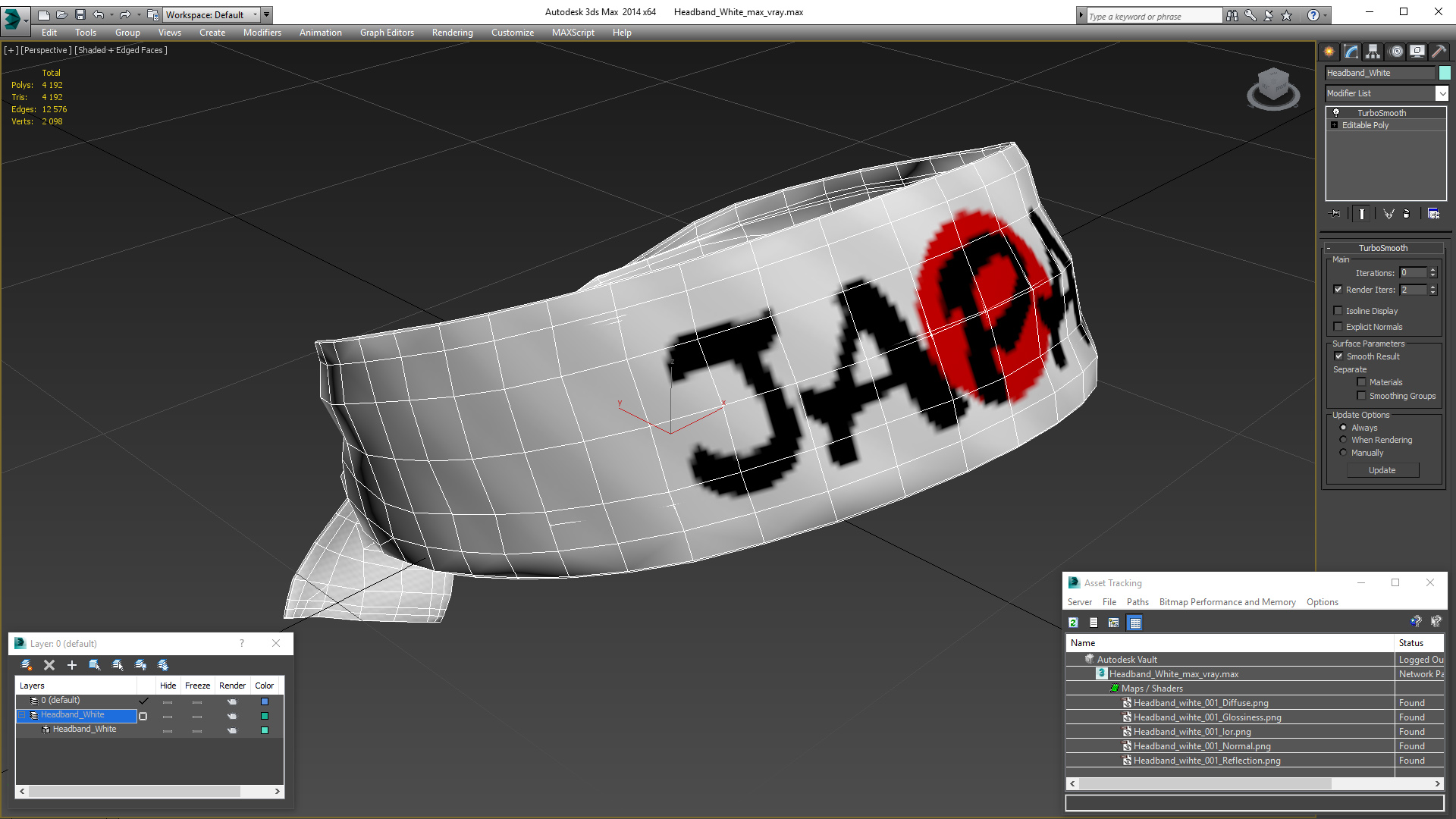The width and height of the screenshot is (1456, 819).
Task: Collapse the TurboSmooth rollout header
Action: tap(1382, 248)
